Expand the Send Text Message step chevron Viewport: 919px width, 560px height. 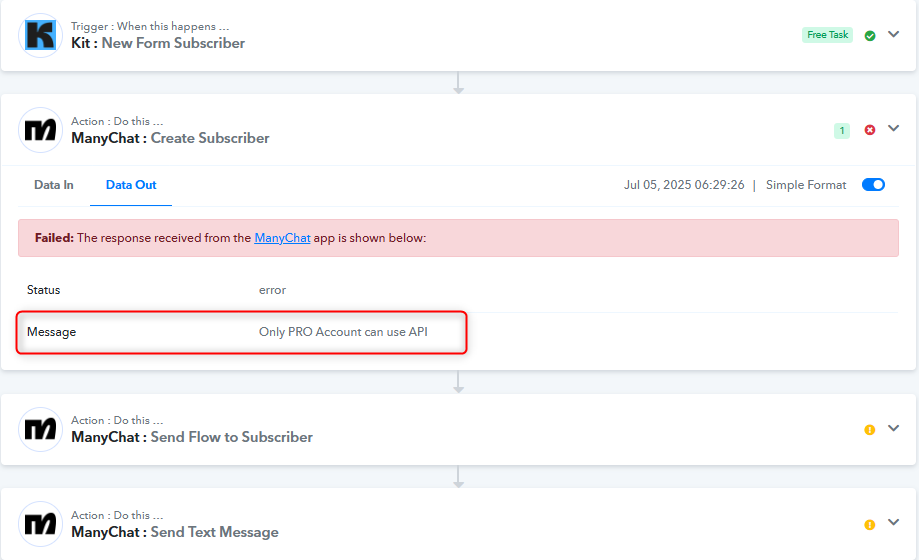[893, 522]
